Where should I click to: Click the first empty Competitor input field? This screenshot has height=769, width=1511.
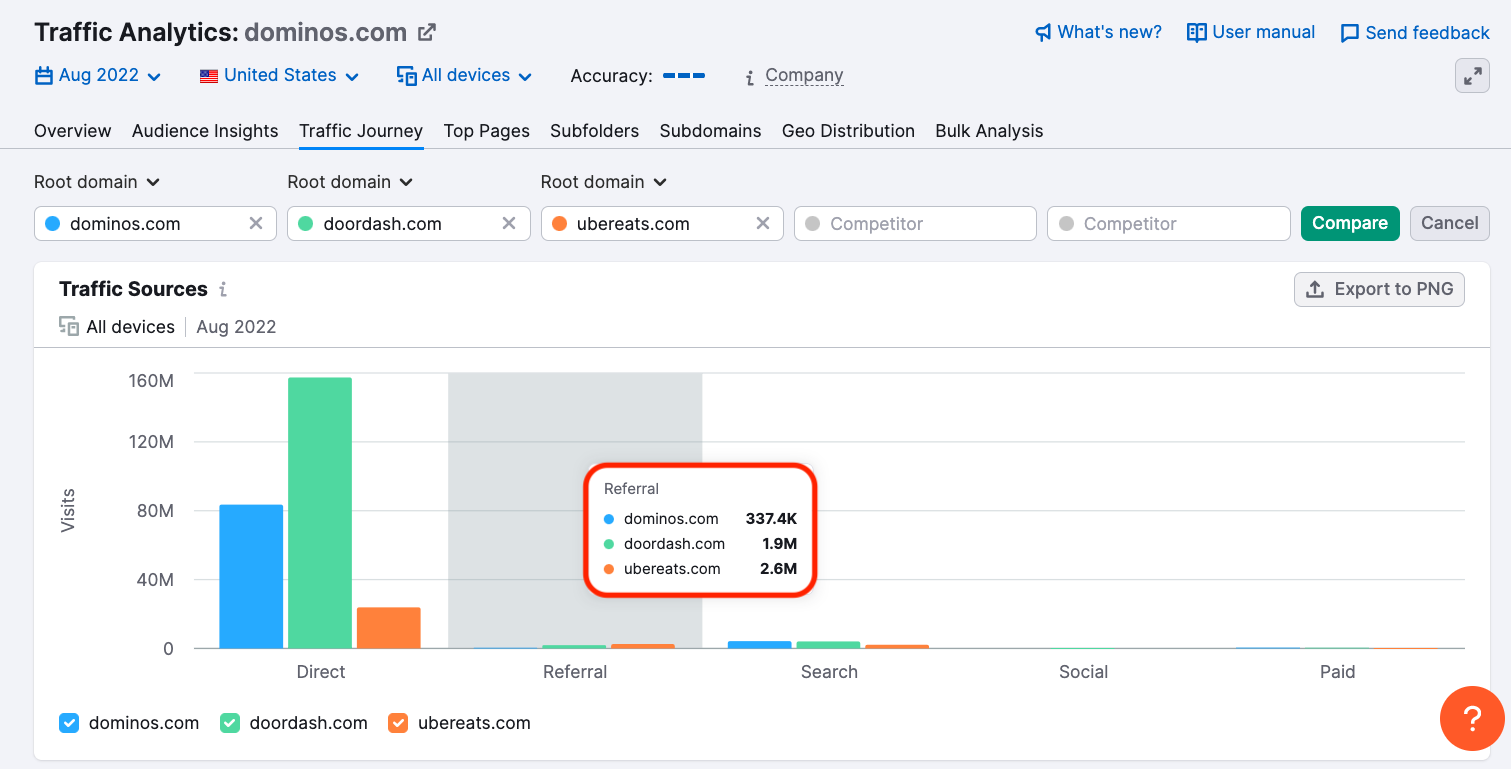tap(915, 224)
